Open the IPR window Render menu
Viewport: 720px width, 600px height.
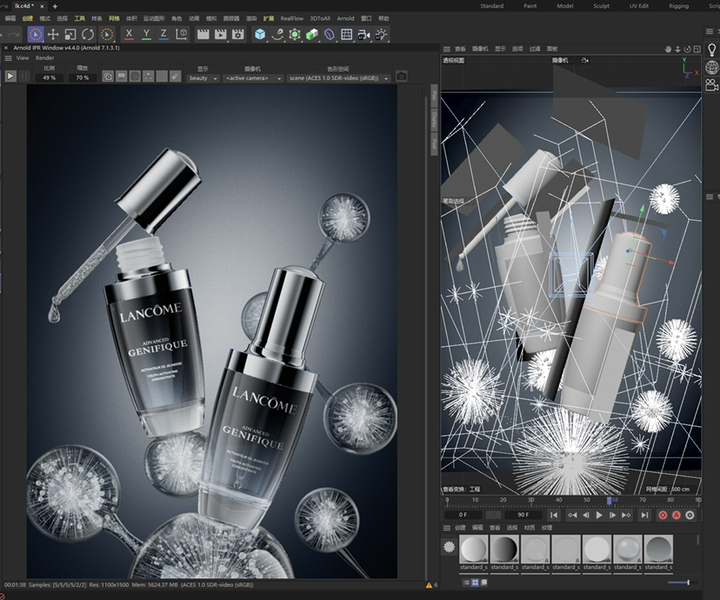tap(45, 58)
